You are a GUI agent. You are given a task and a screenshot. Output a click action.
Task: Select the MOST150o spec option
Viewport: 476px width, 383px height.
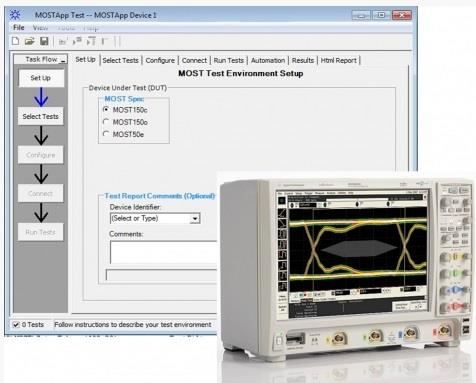click(x=106, y=122)
